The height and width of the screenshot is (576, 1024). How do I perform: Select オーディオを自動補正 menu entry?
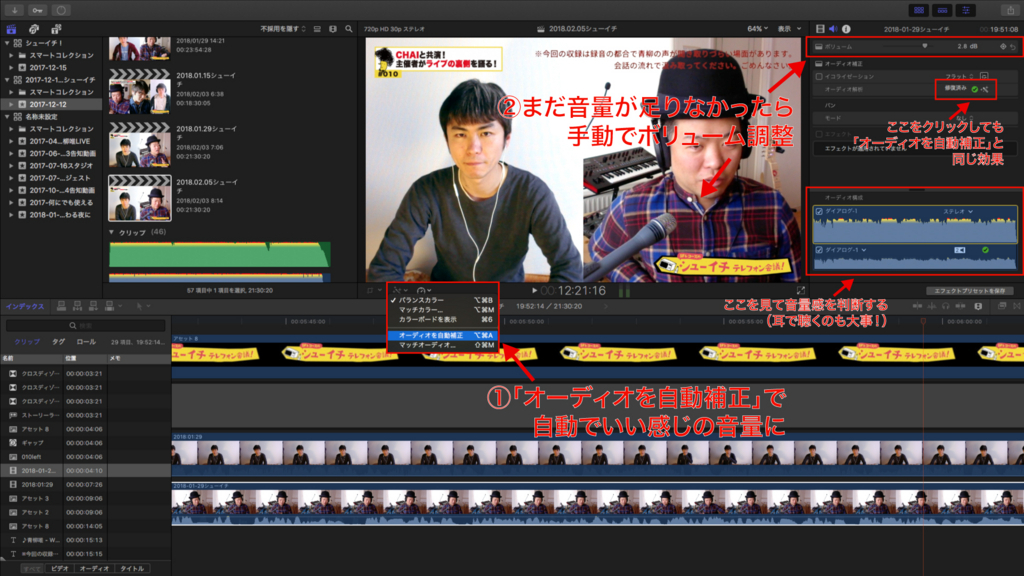[443, 336]
